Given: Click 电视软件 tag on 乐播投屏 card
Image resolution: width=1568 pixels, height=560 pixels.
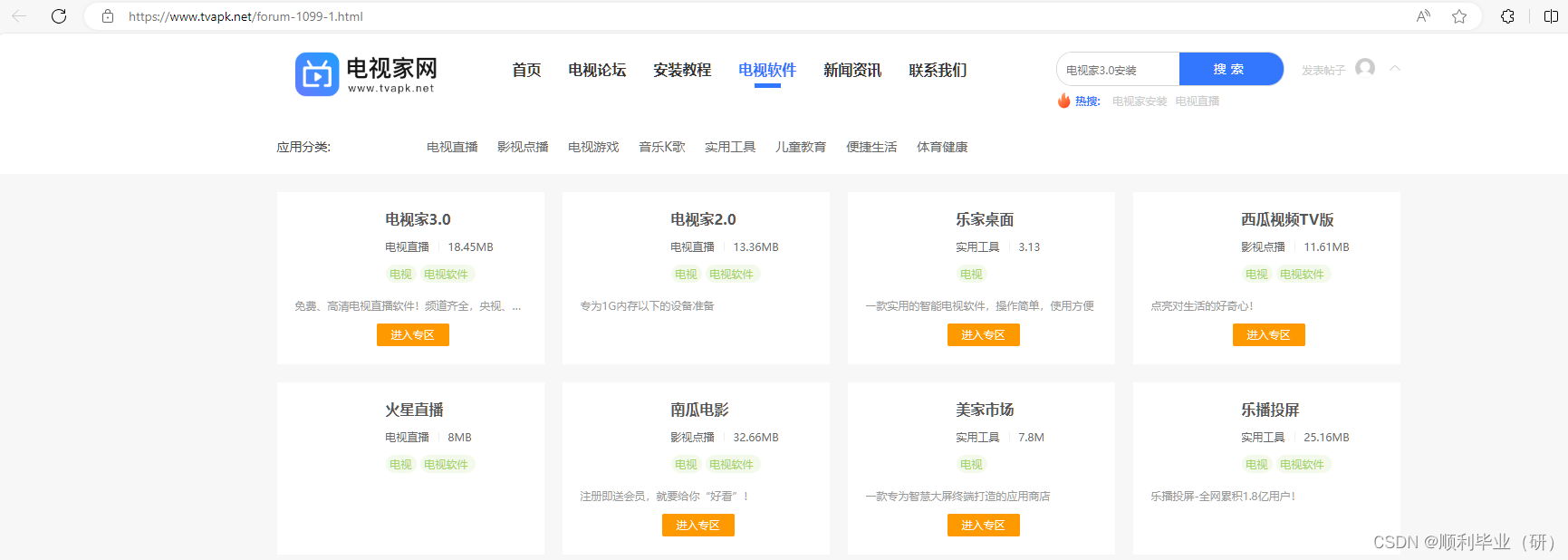Looking at the screenshot, I should 1302,465.
